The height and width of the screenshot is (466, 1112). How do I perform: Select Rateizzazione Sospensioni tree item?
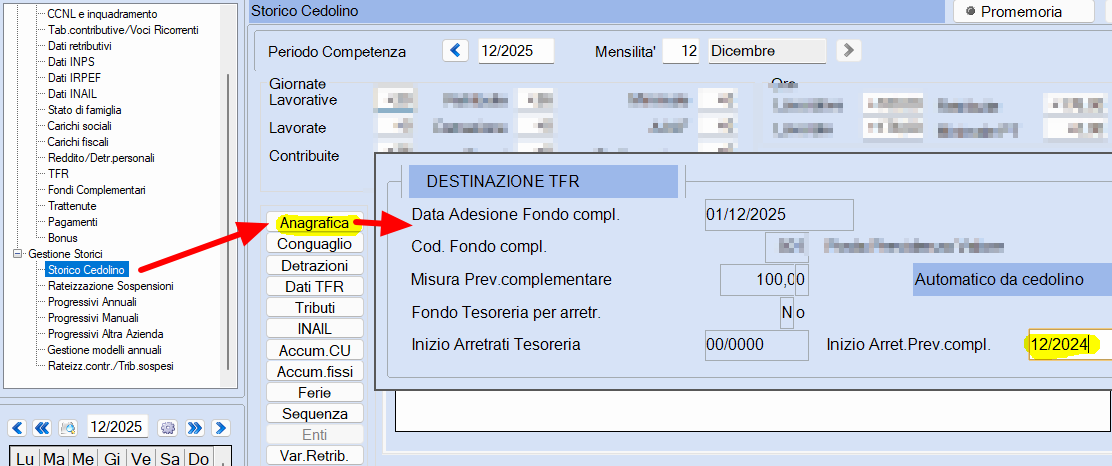point(110,286)
